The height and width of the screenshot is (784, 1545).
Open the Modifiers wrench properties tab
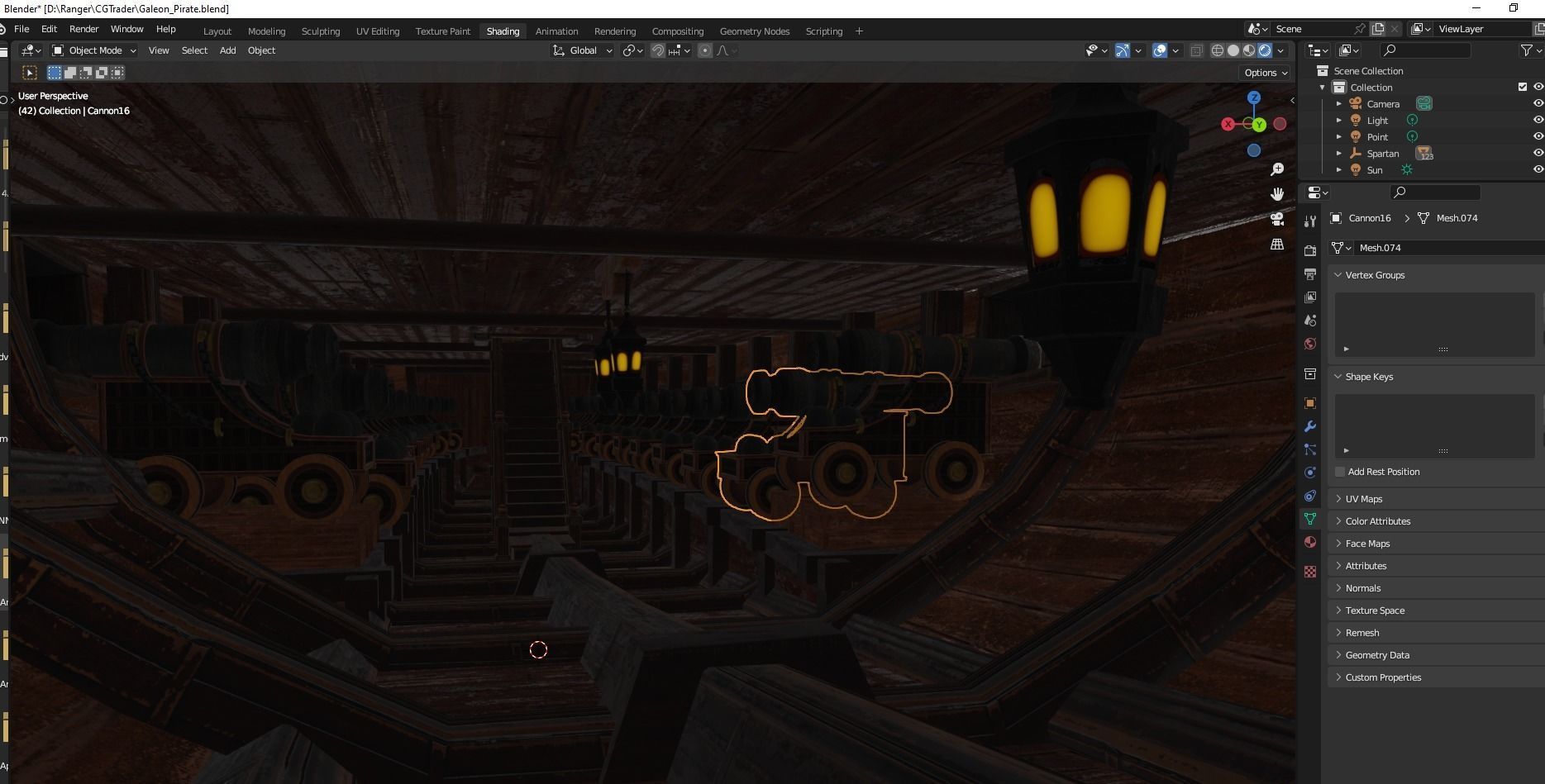point(1310,426)
